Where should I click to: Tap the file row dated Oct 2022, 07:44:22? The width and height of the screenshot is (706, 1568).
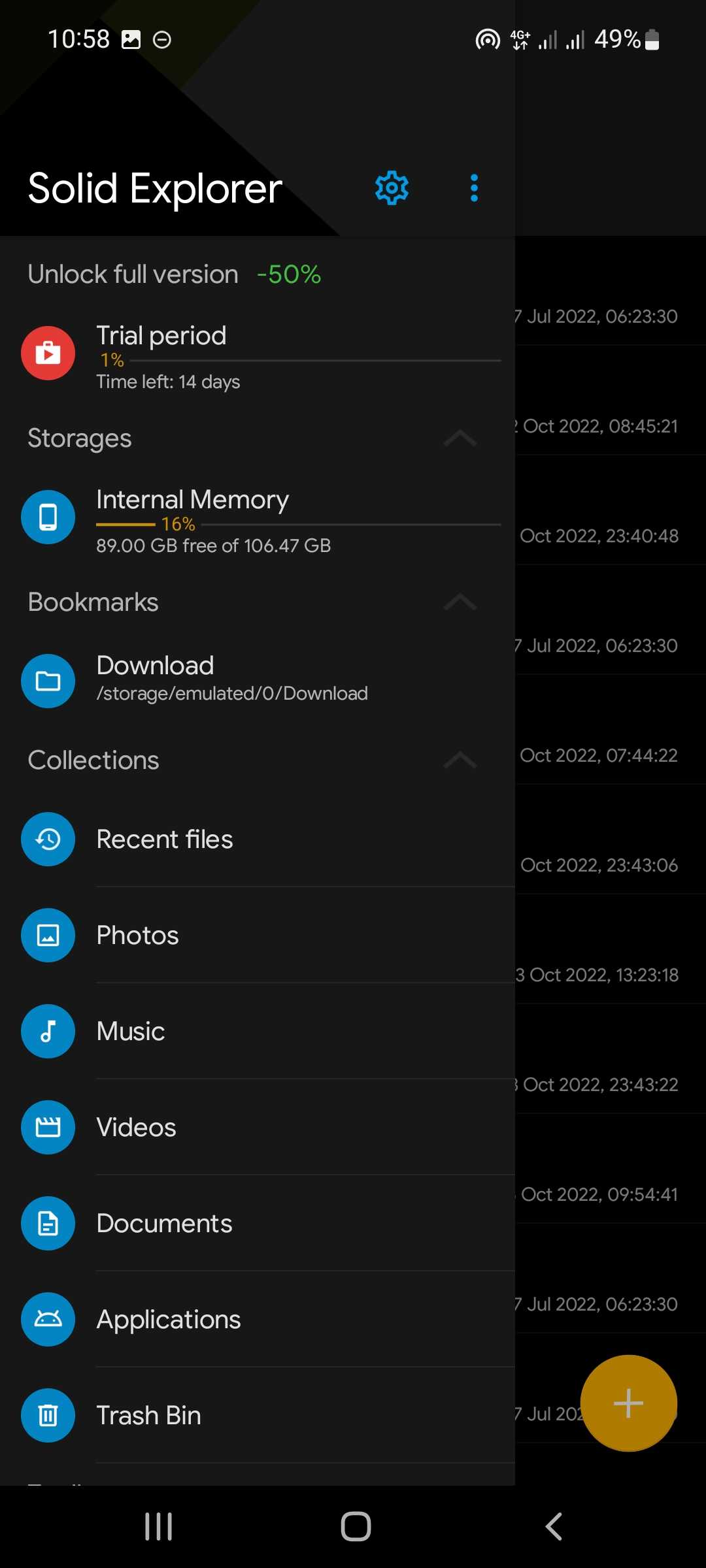[611, 730]
